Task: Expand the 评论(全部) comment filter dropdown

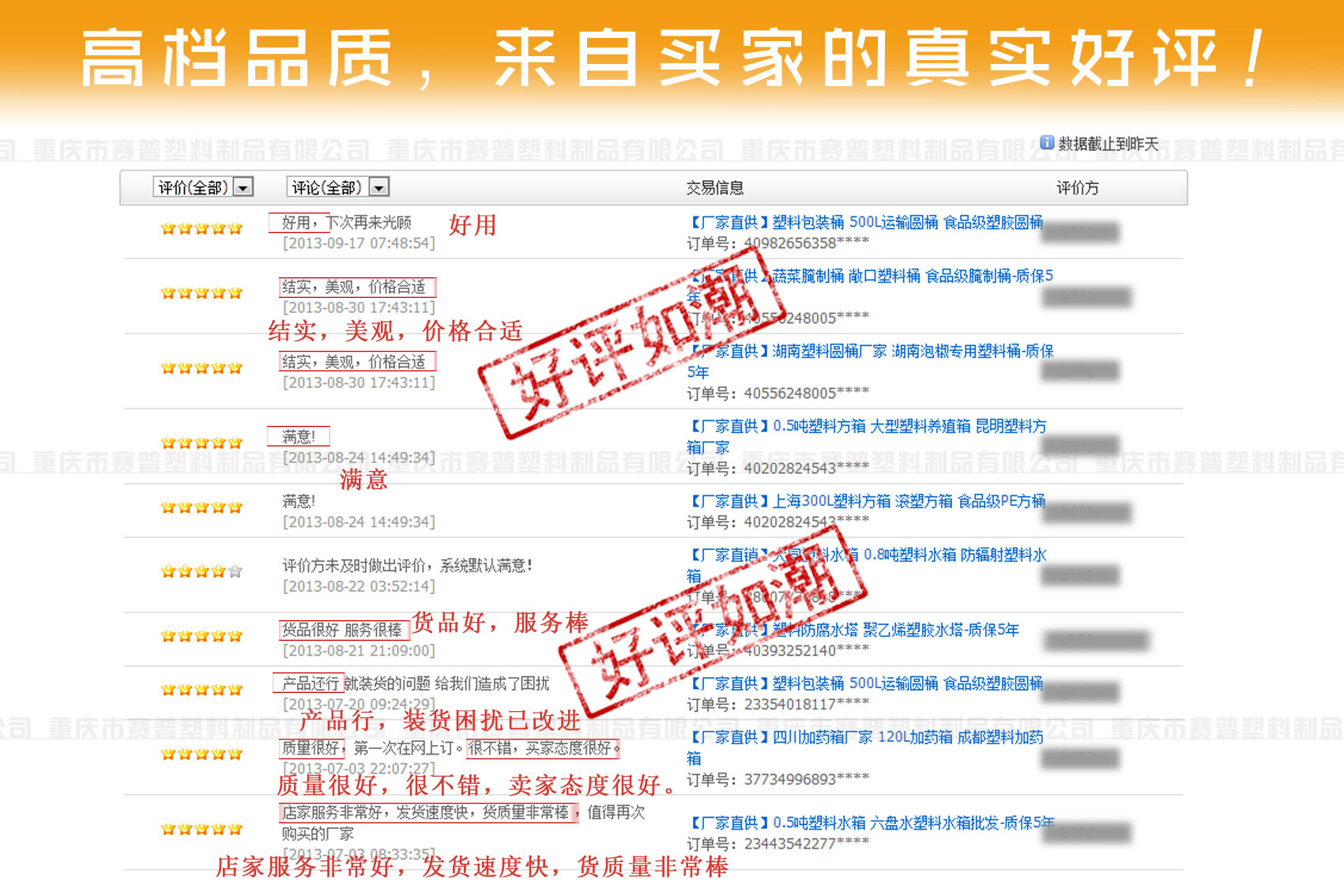Action: click(379, 187)
